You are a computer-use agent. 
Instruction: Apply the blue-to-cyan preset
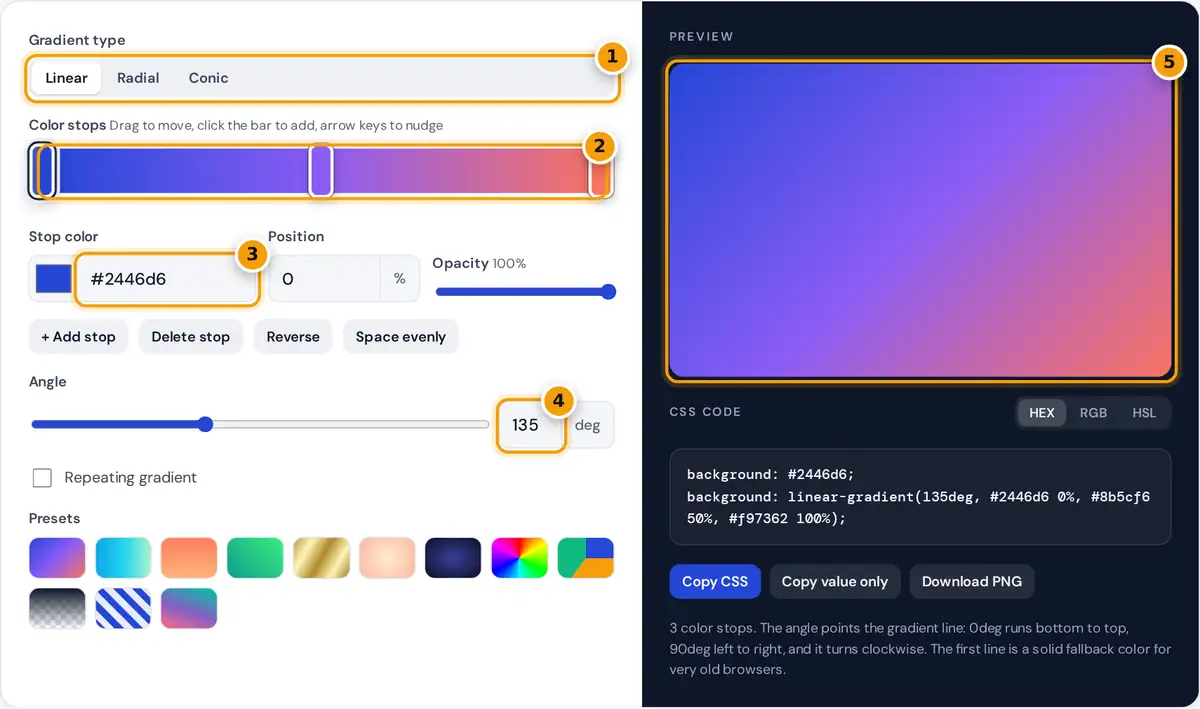click(123, 558)
